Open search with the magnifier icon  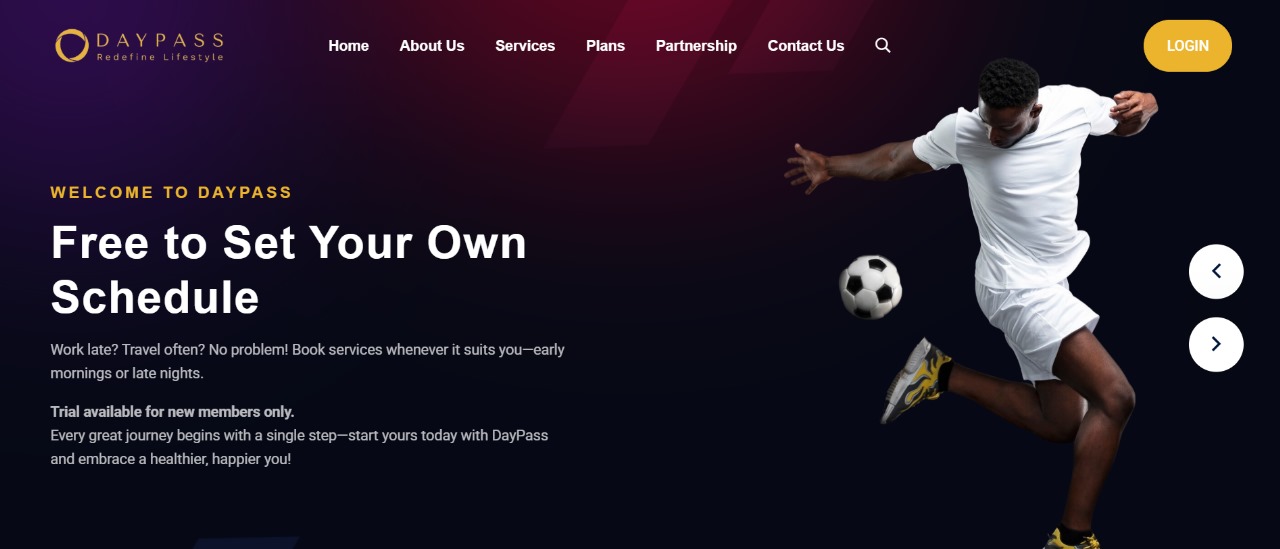click(883, 45)
